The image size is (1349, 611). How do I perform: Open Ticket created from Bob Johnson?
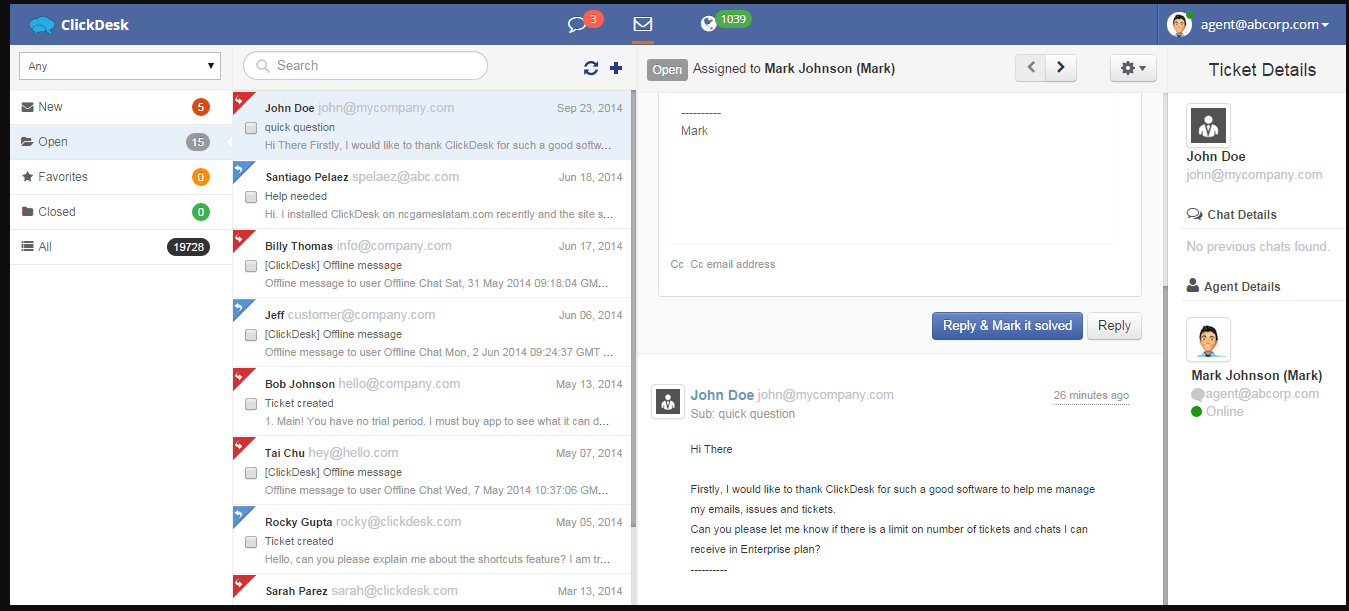[x=432, y=401]
